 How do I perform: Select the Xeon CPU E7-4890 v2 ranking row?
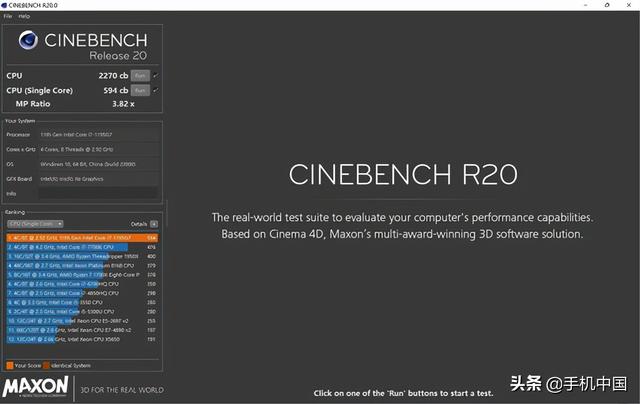click(x=82, y=330)
